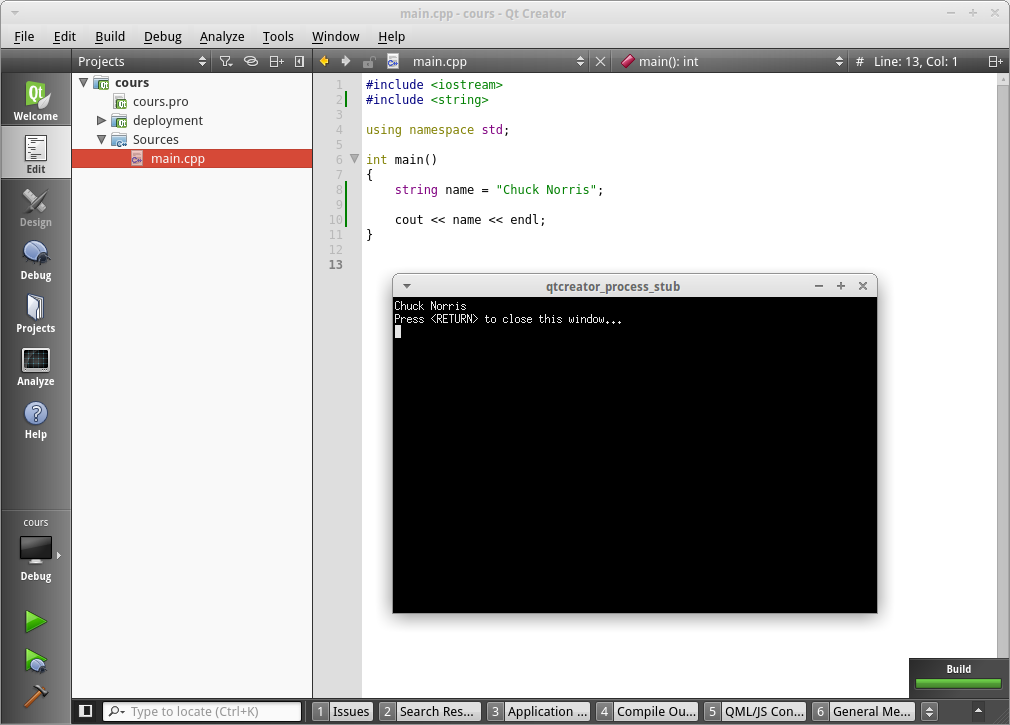This screenshot has width=1010, height=725.
Task: Collapse the cours project tree node
Action: [x=84, y=82]
